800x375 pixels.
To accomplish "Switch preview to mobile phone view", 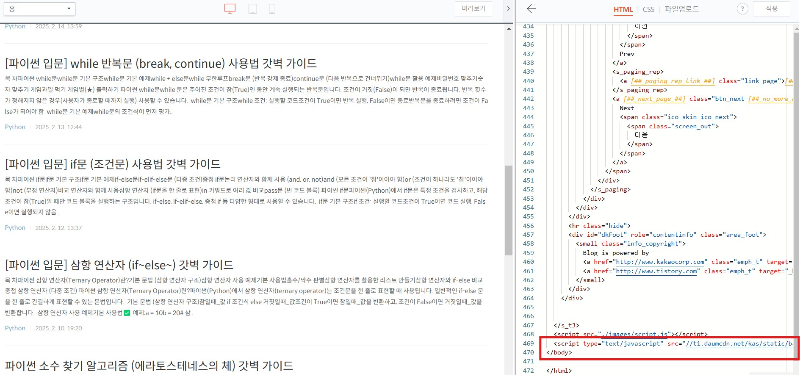I will [272, 9].
